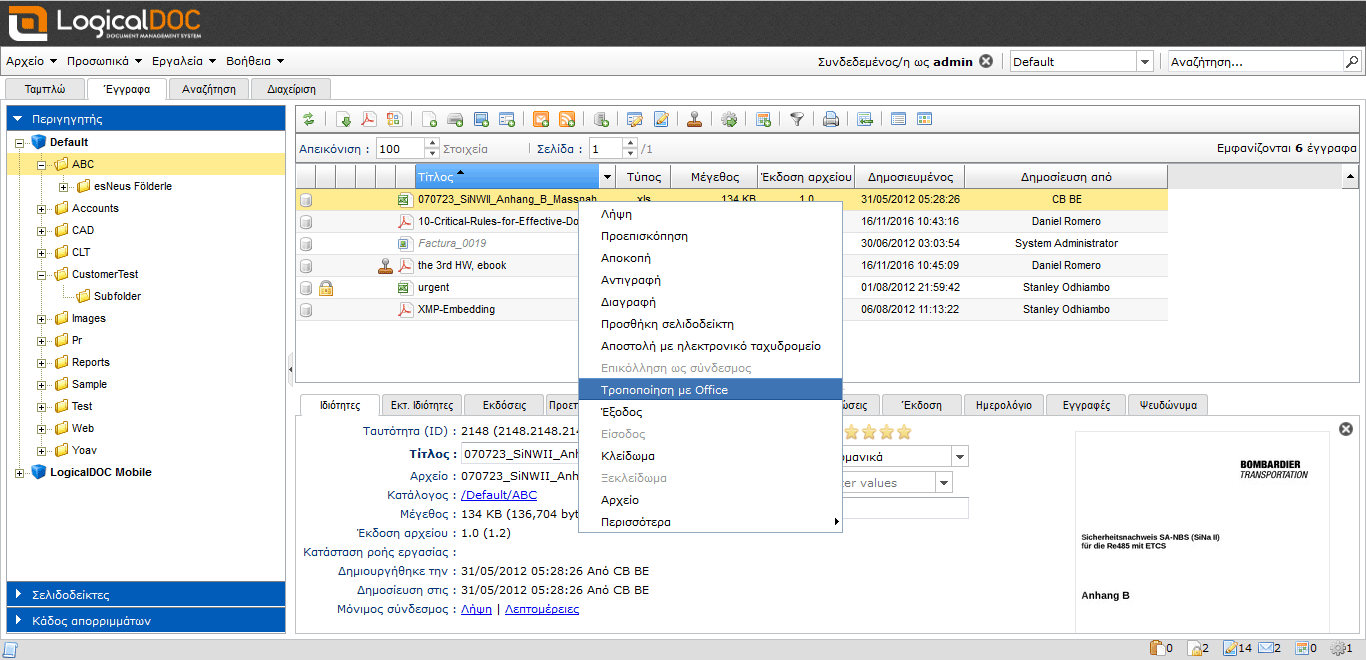
Task: Click the locked documents icon in the status bar
Action: tap(1193, 647)
